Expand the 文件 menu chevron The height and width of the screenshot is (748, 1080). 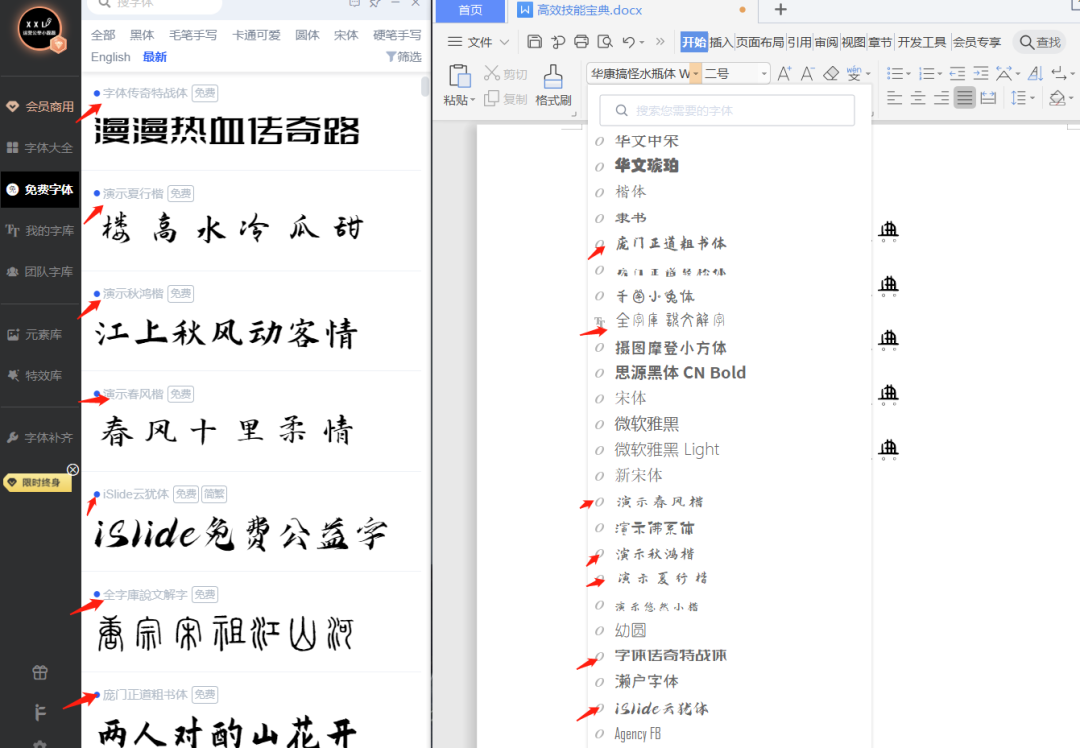click(504, 42)
